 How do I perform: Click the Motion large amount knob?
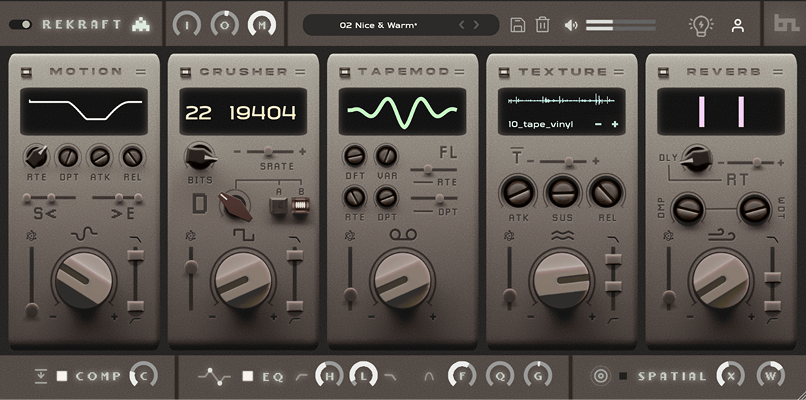84,280
